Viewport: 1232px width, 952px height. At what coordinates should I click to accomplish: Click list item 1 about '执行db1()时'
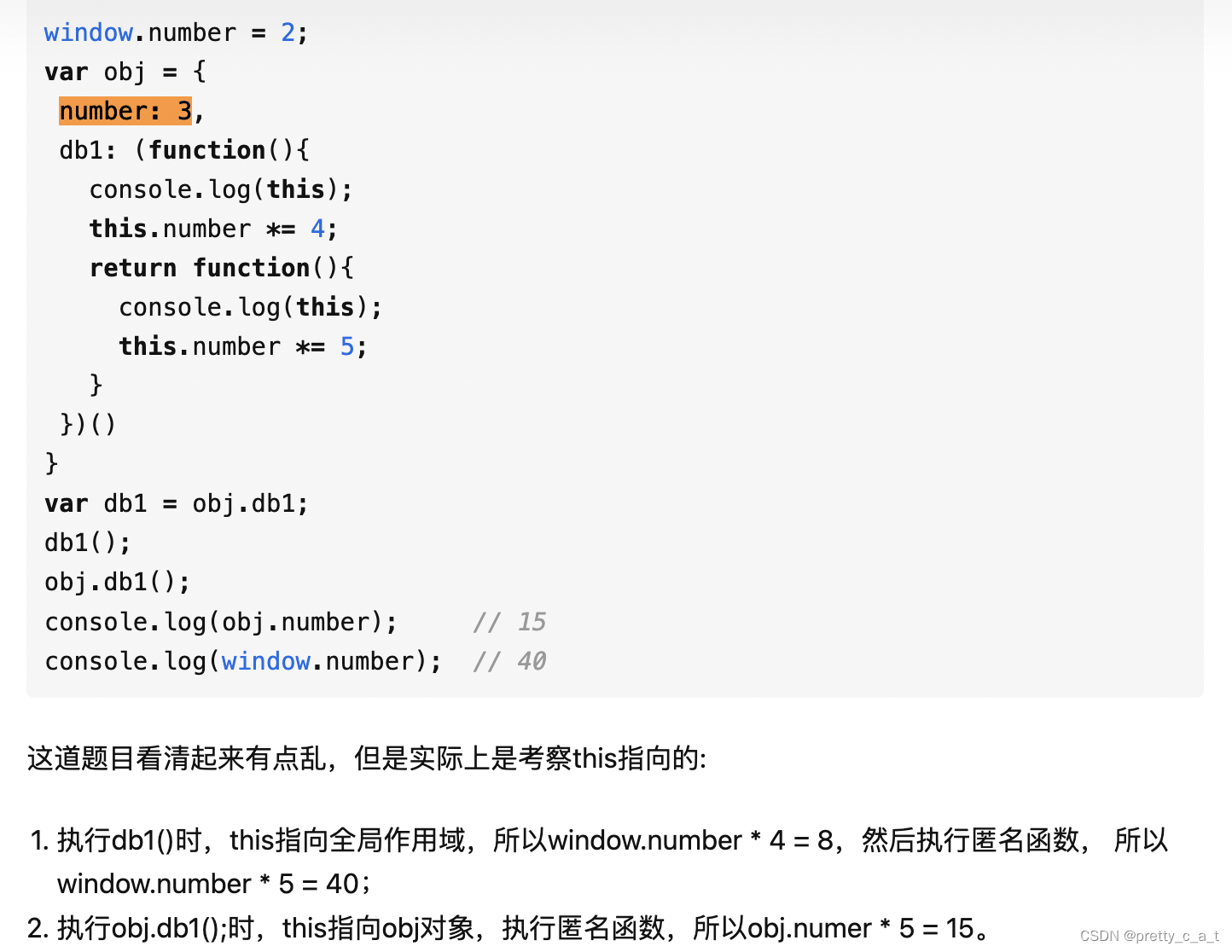pos(599,862)
